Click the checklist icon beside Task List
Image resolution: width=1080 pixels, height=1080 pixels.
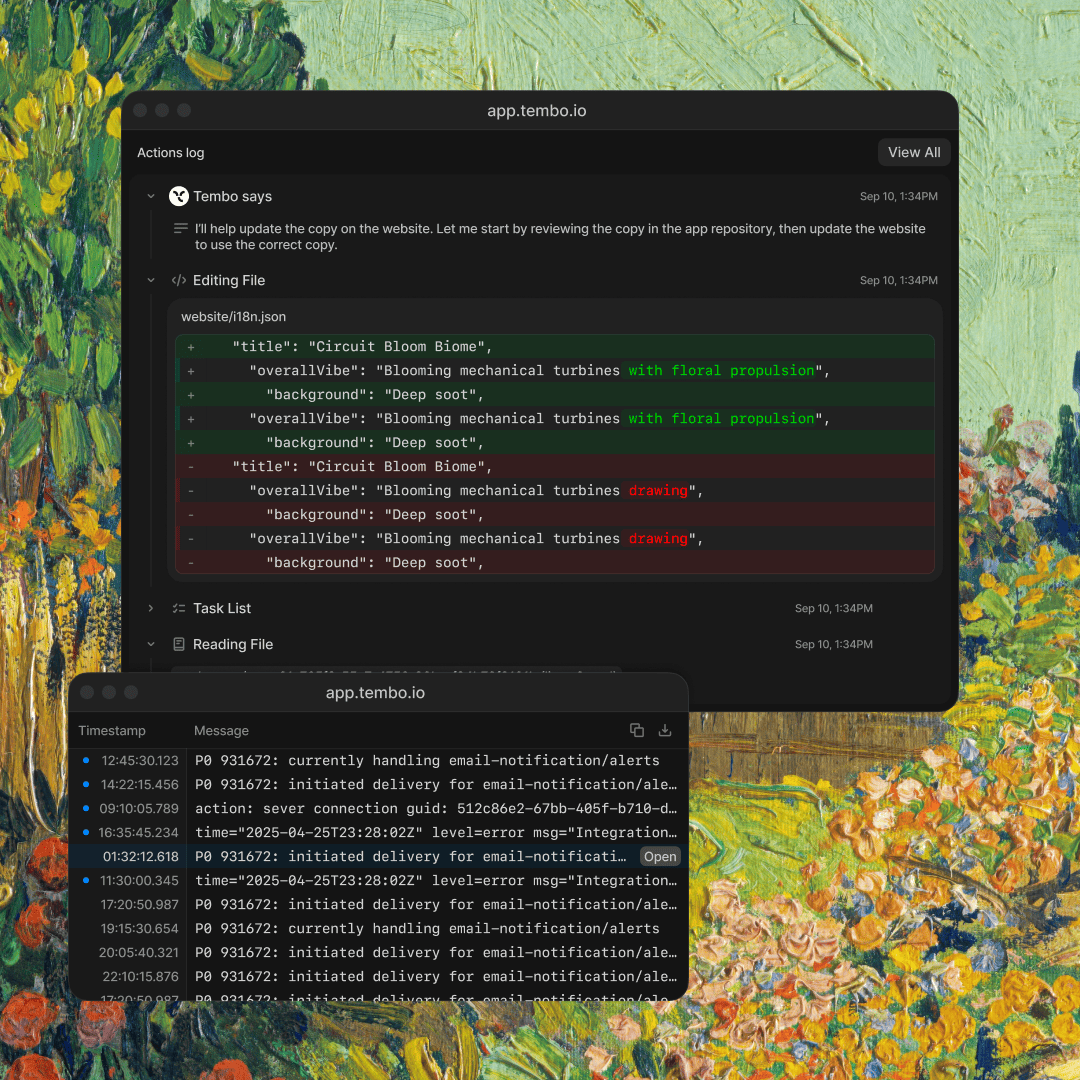pyautogui.click(x=179, y=608)
